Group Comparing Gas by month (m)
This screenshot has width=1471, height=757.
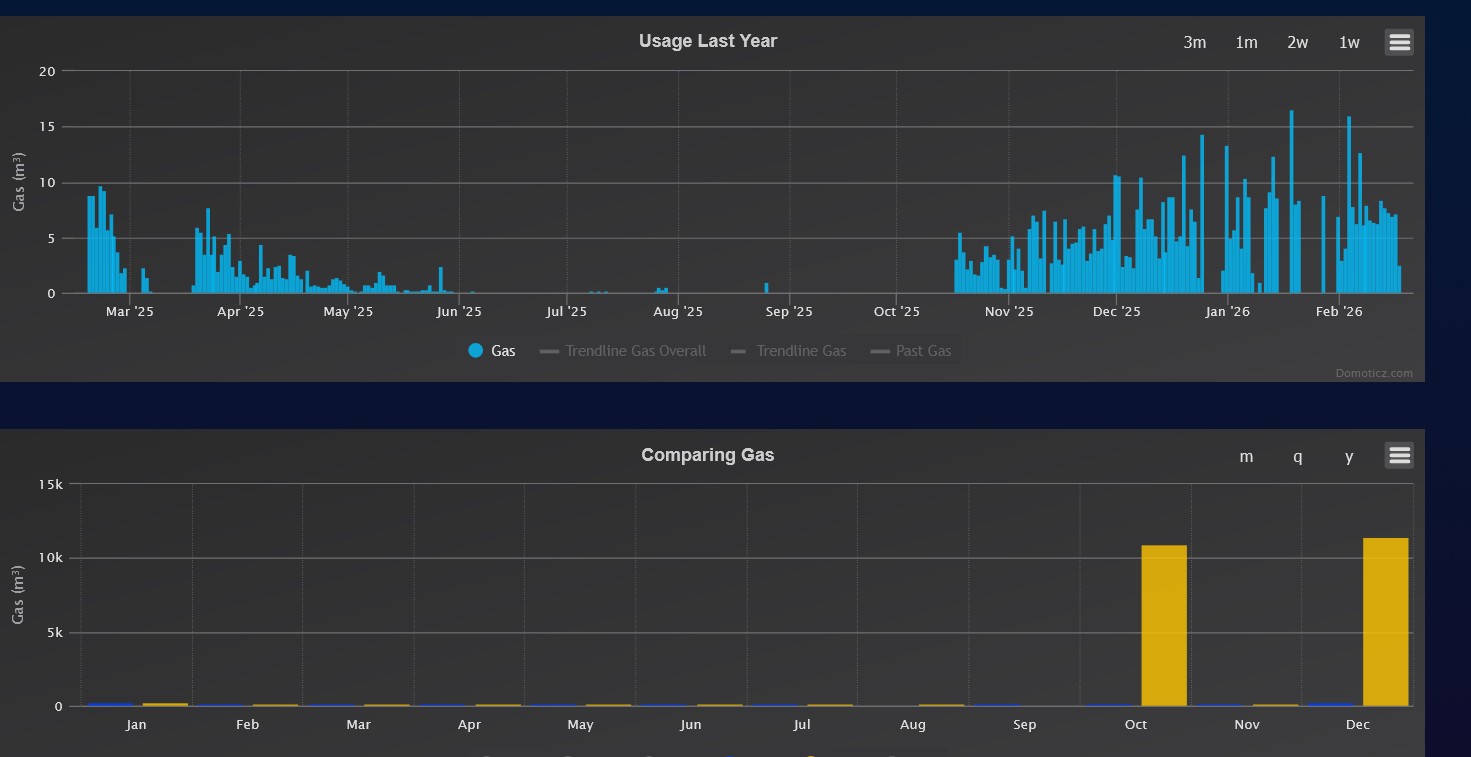point(1246,456)
